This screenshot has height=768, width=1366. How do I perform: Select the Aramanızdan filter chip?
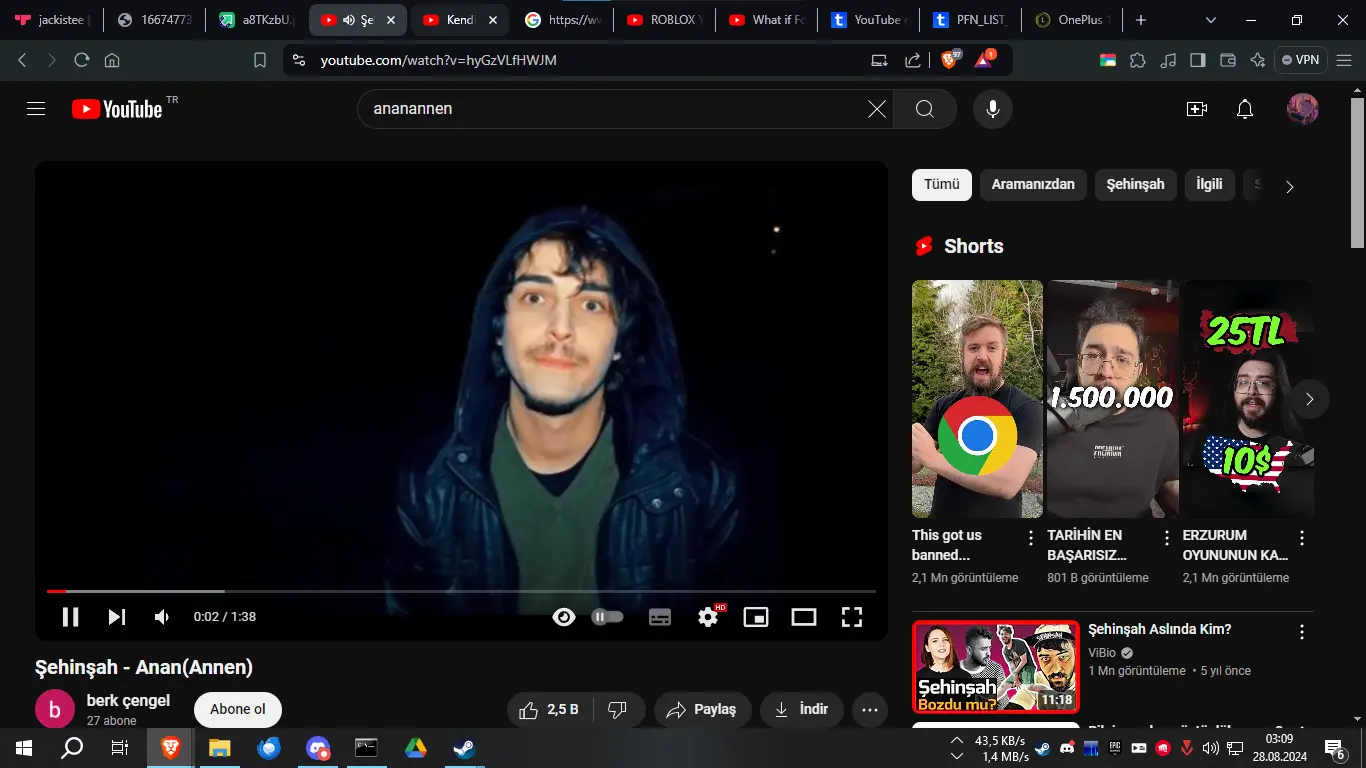[x=1033, y=185]
